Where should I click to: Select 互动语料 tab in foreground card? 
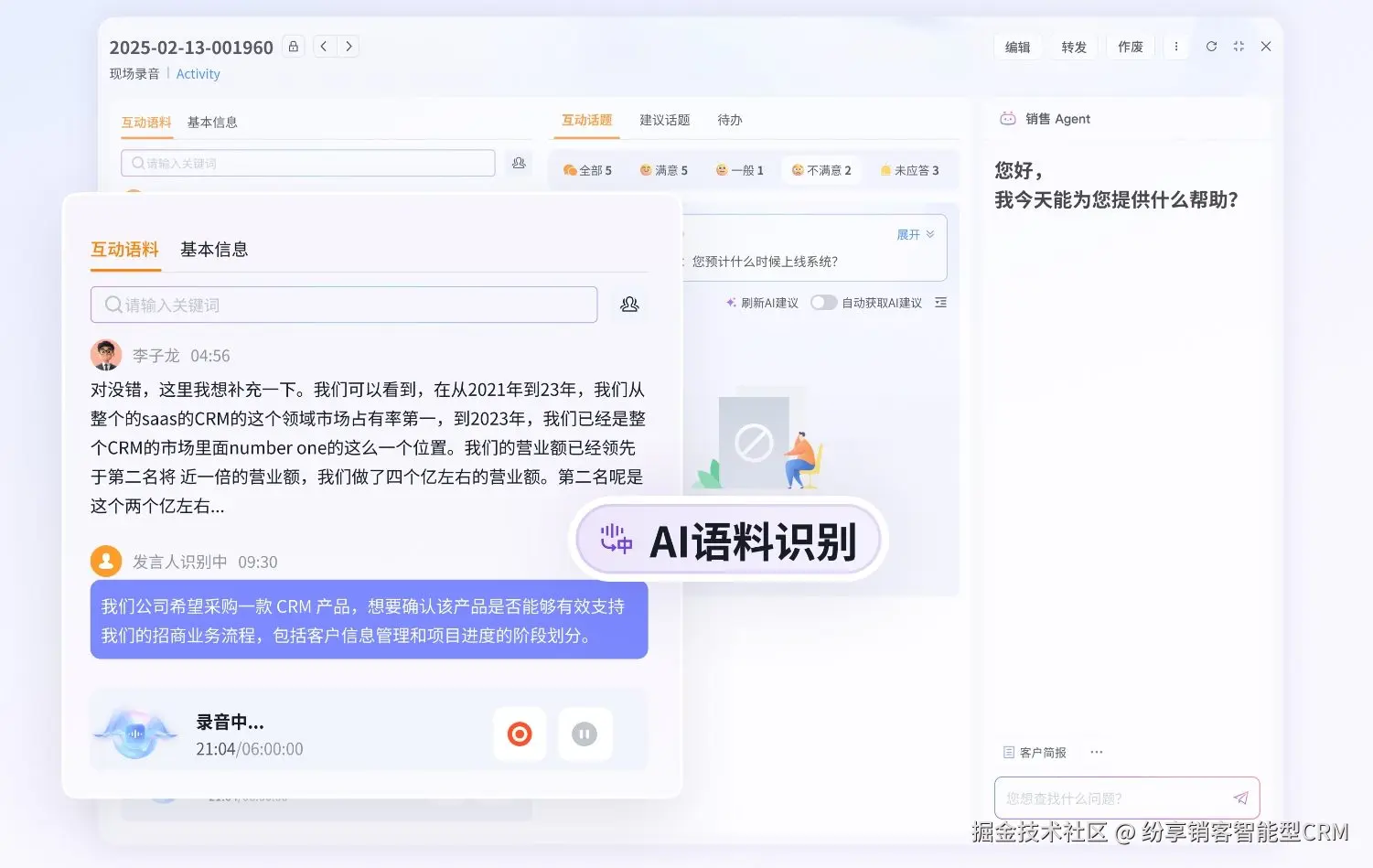coord(124,250)
